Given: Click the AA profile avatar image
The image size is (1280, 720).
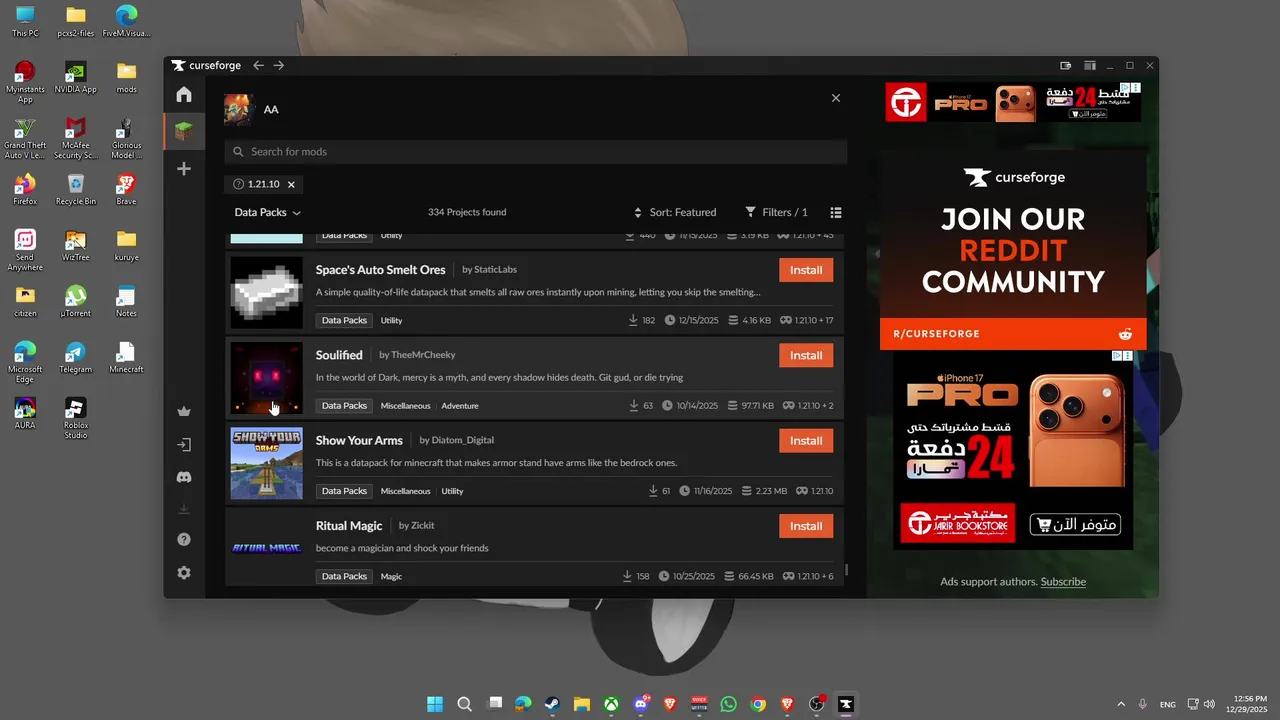Looking at the screenshot, I should (x=239, y=109).
